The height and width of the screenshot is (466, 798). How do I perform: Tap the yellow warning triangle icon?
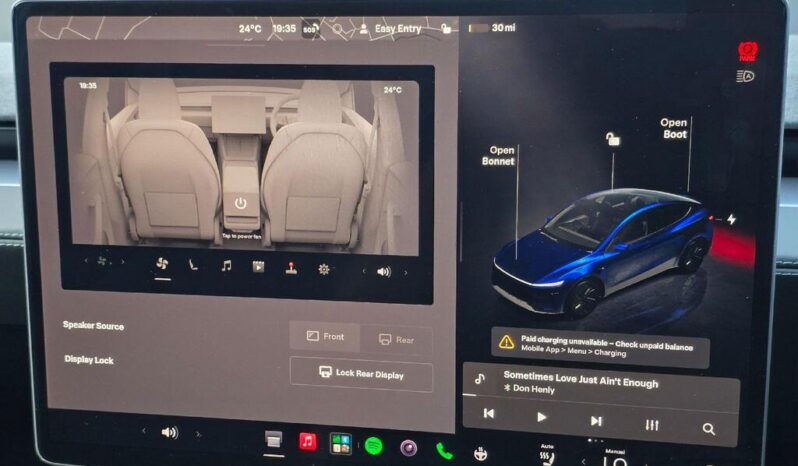tap(506, 341)
